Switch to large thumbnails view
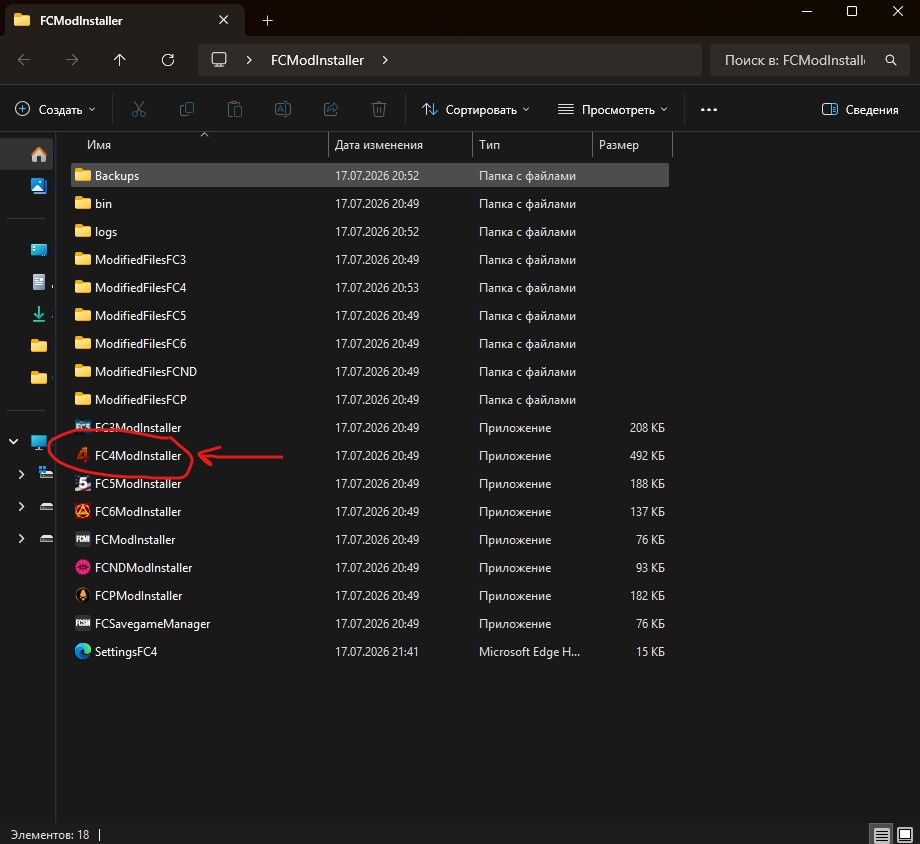The width and height of the screenshot is (920, 844). tap(905, 834)
